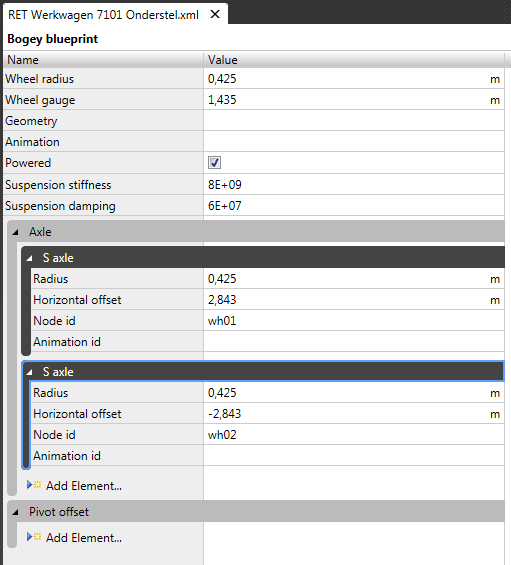The image size is (511, 565).
Task: Click the star icon under Axle's Add Element
Action: (37, 485)
